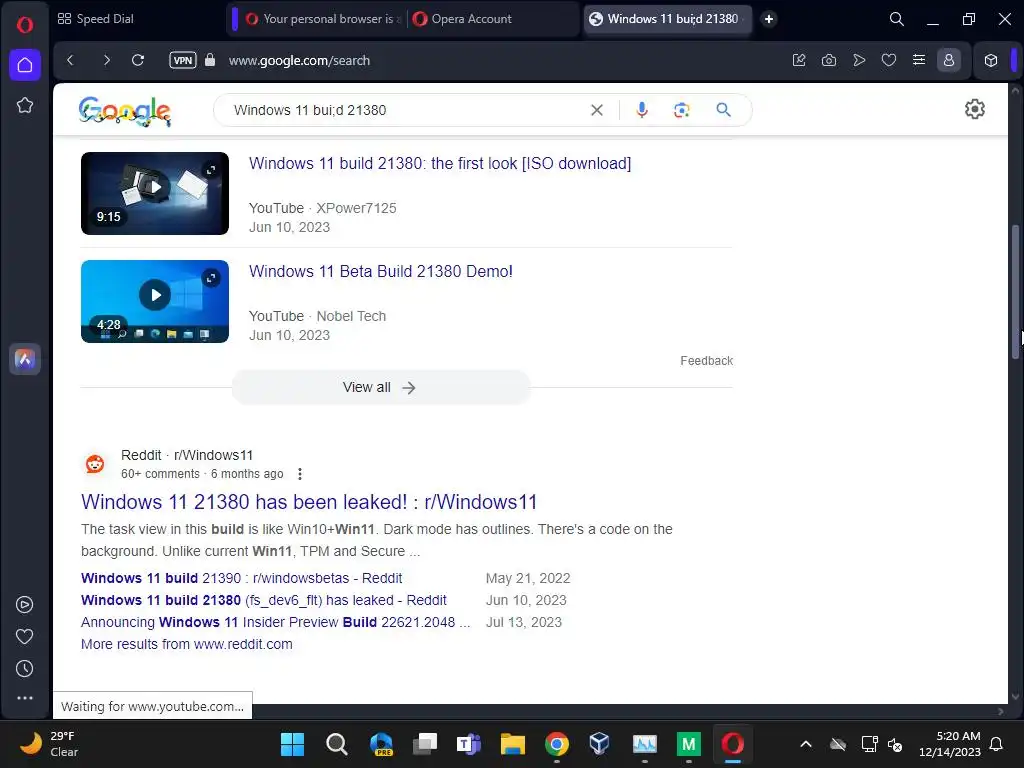Go to the Google homepage via logo

click(x=124, y=110)
